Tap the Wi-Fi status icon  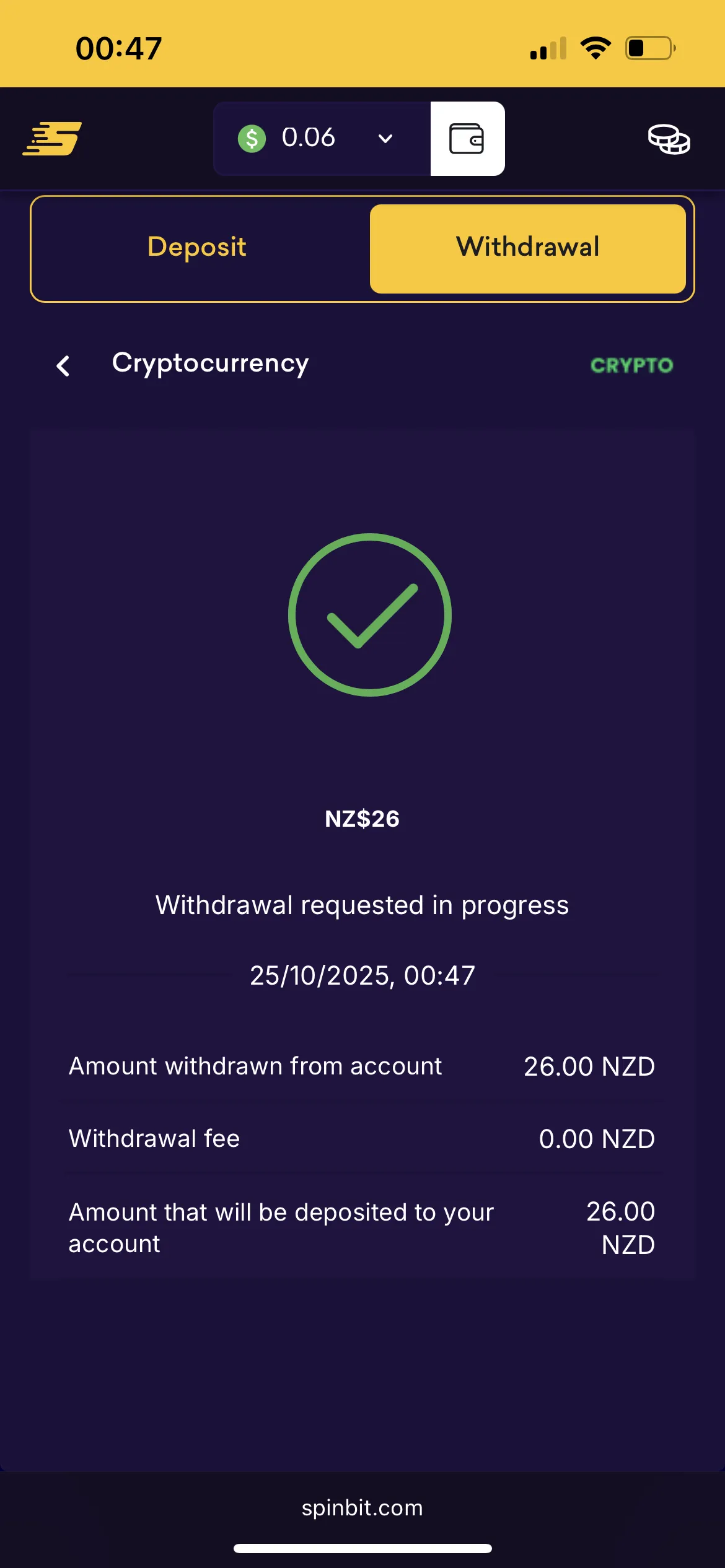[595, 48]
